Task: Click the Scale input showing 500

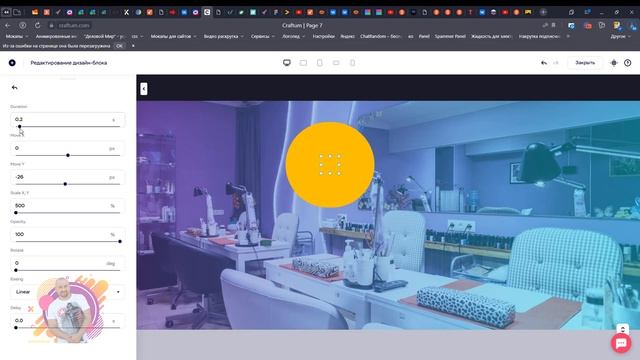Action: (68, 205)
